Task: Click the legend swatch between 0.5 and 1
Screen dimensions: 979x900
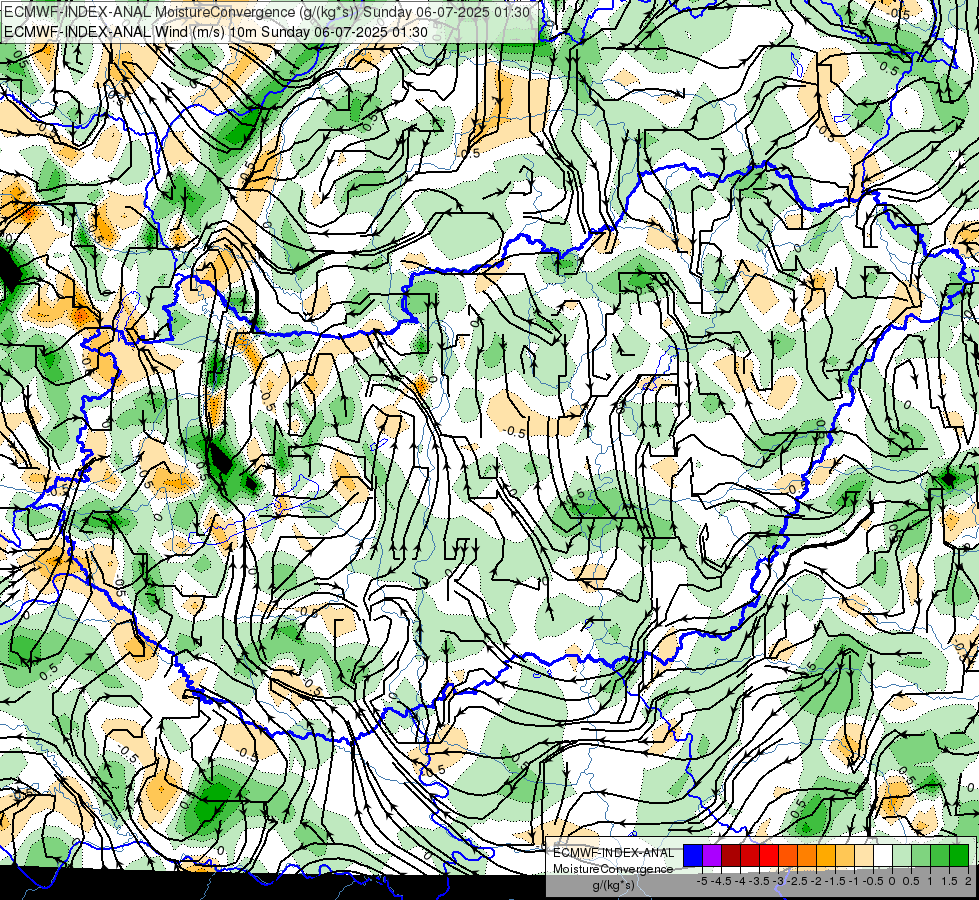Action: coord(921,856)
